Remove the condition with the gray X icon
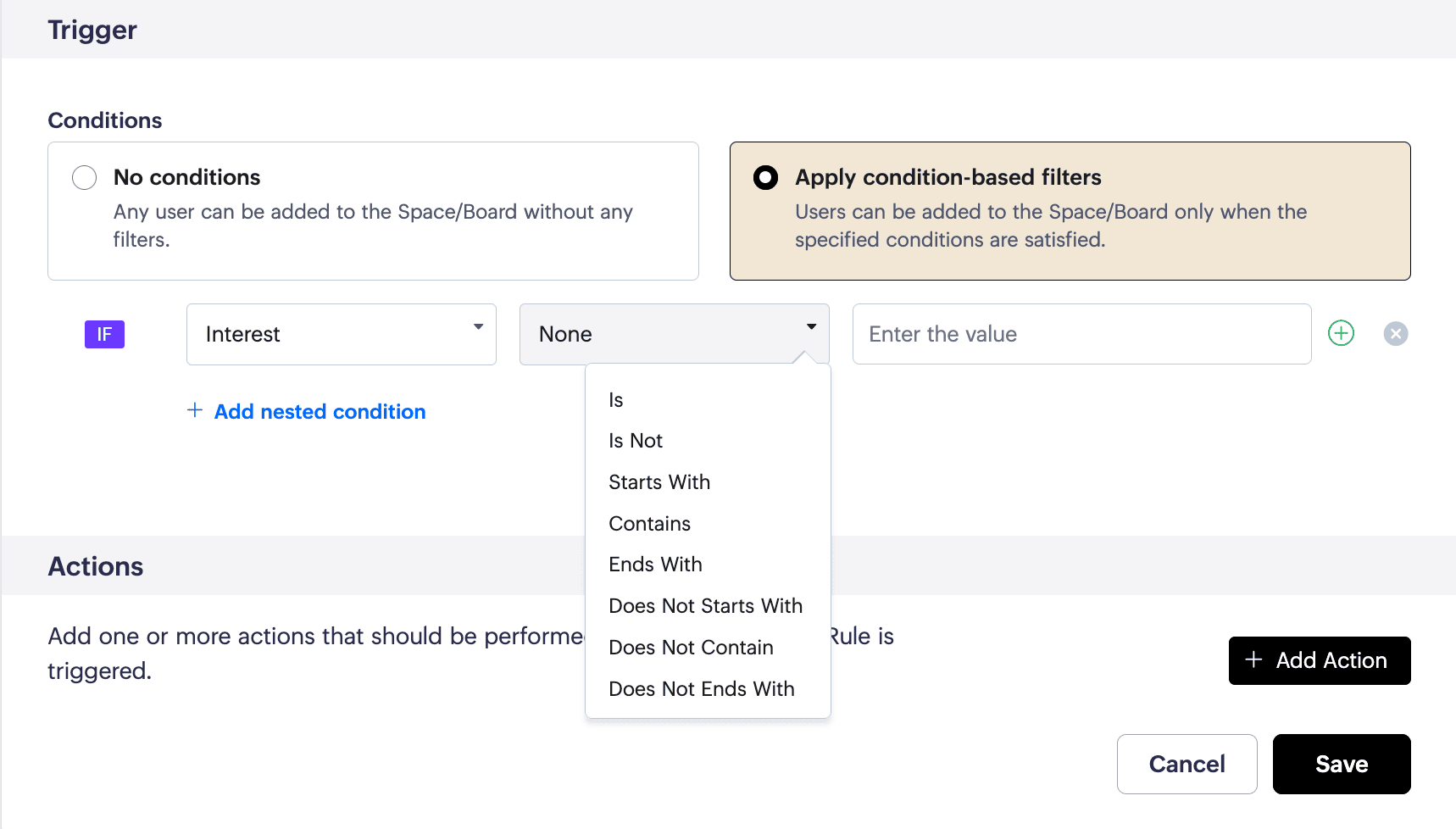This screenshot has height=829, width=1456. point(1396,334)
